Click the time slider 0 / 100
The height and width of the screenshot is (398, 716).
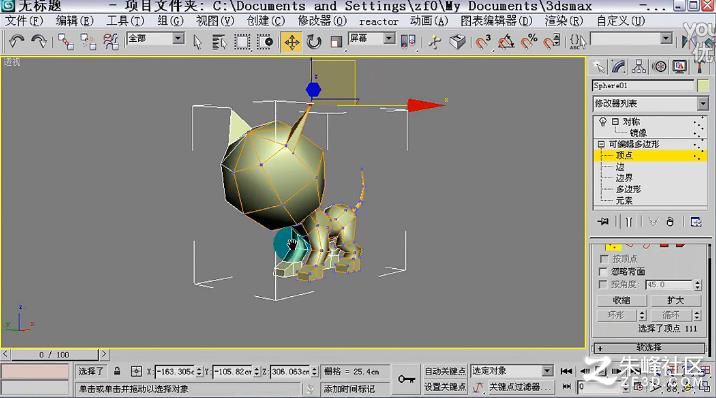54,355
